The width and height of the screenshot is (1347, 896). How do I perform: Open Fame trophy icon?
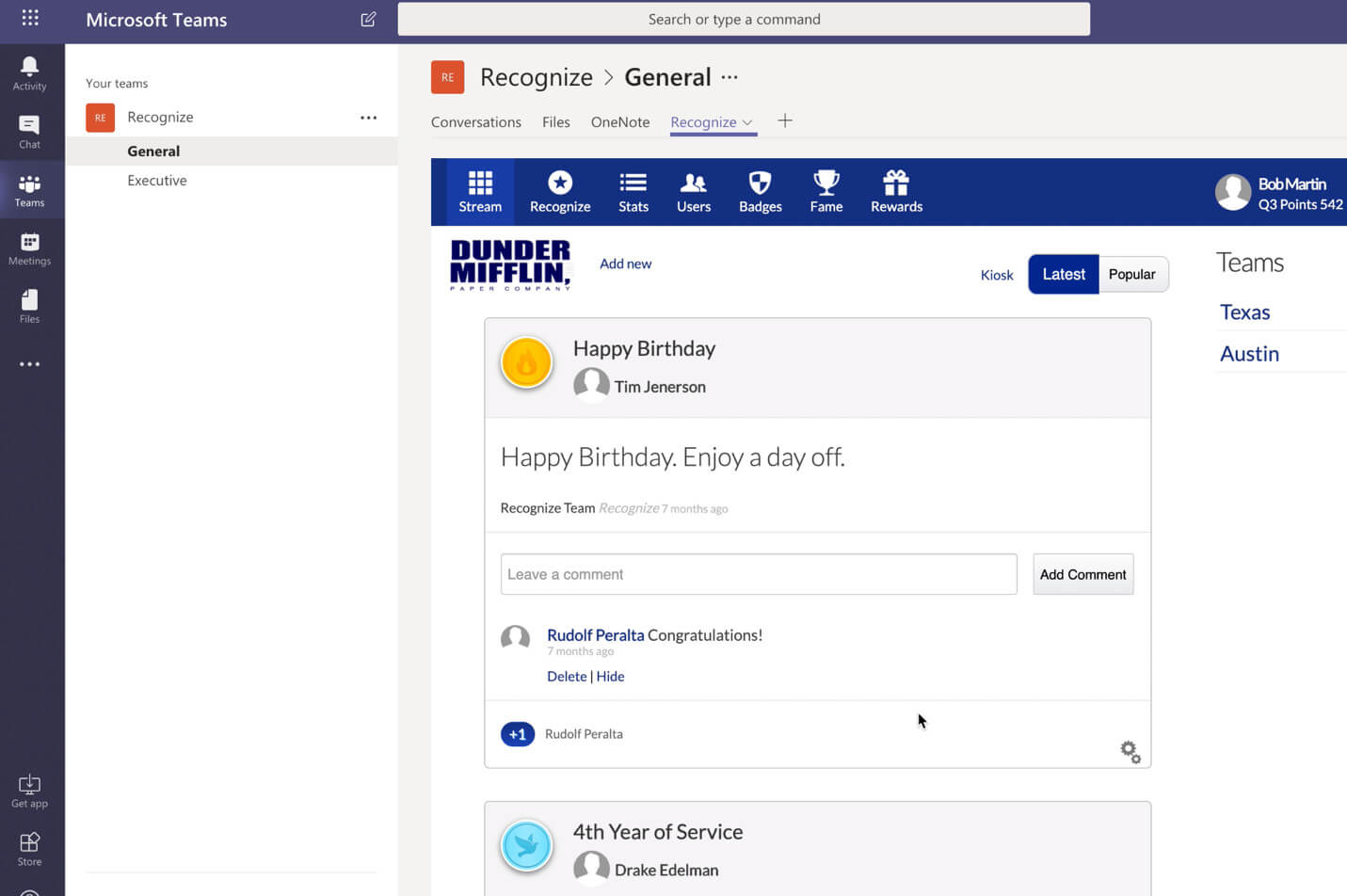click(x=826, y=192)
